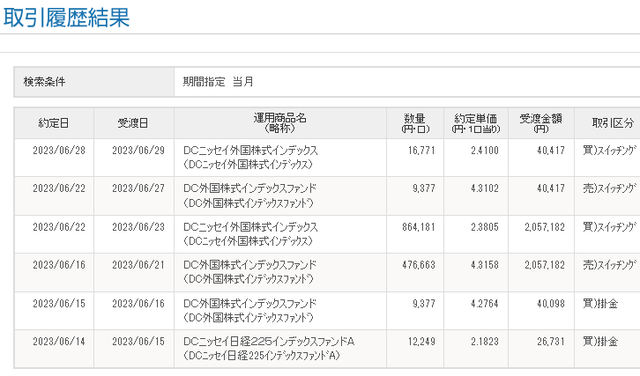Screen dimensions: 640x376
Task: Select unit price 2.3805
Action: click(484, 227)
